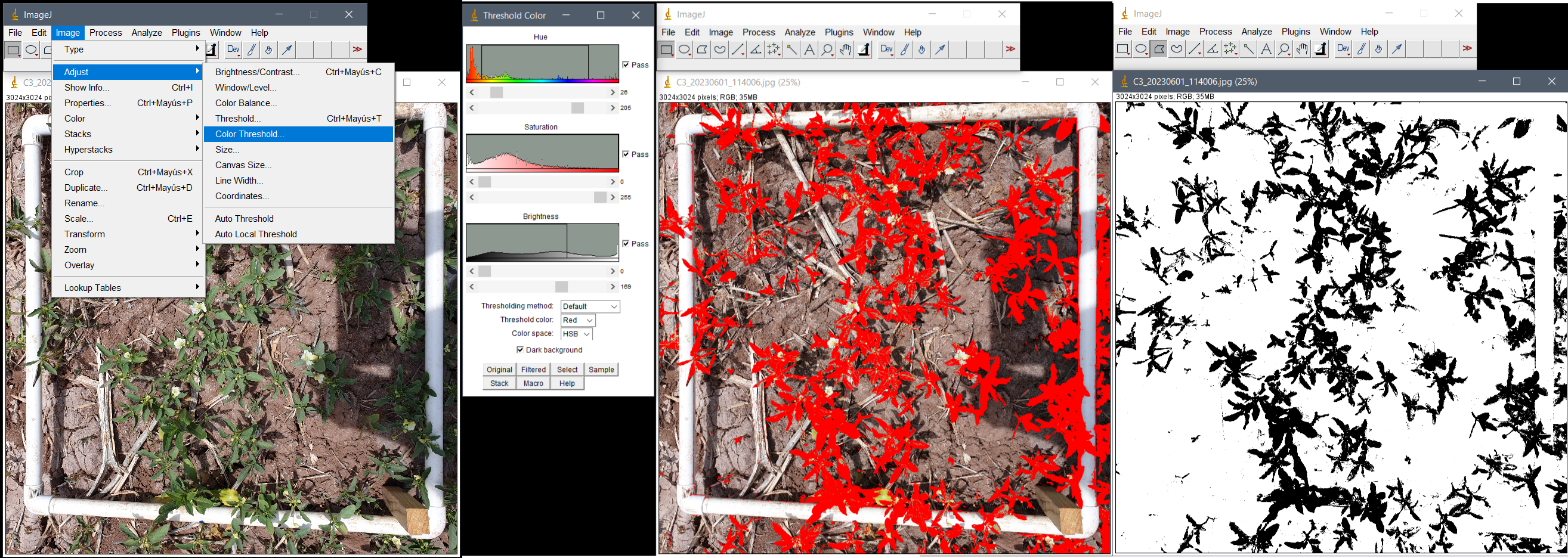1568x558 pixels.
Task: Toggle the Saturation Pass checkbox
Action: pos(626,154)
